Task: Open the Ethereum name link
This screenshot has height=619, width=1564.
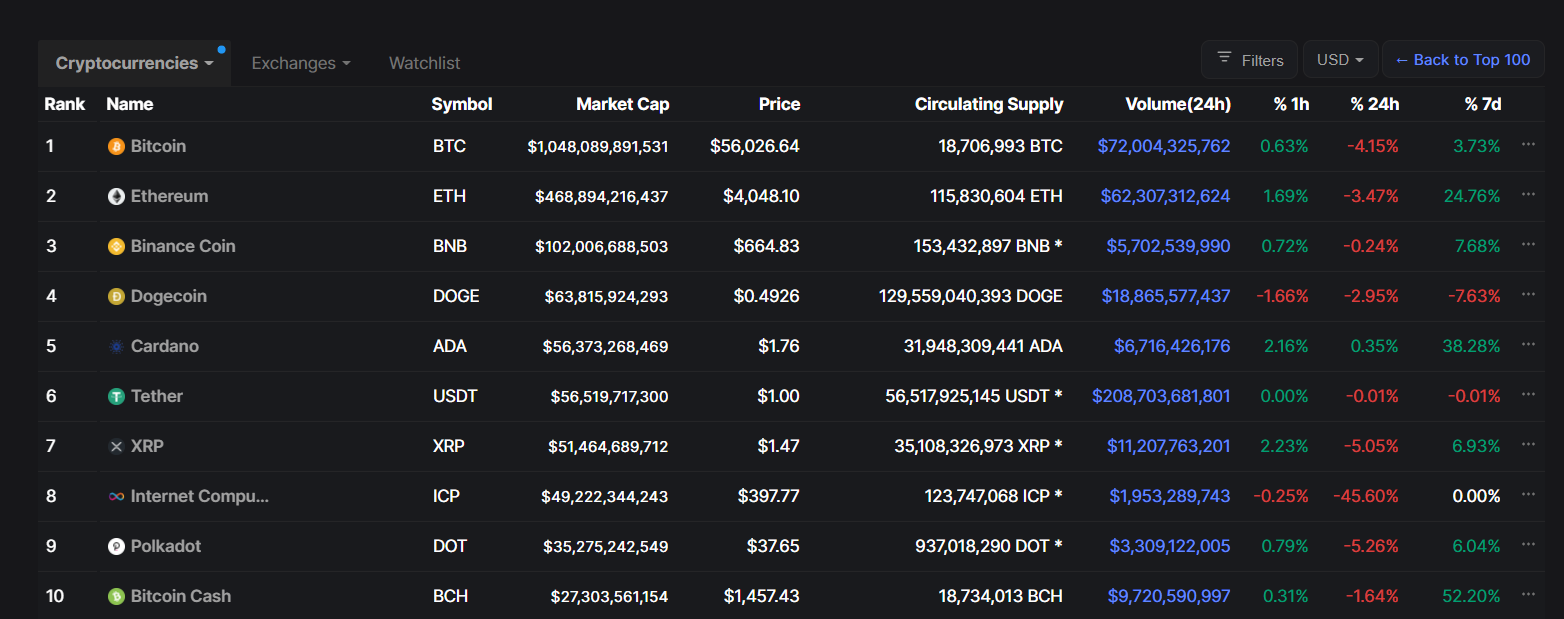Action: click(x=170, y=196)
